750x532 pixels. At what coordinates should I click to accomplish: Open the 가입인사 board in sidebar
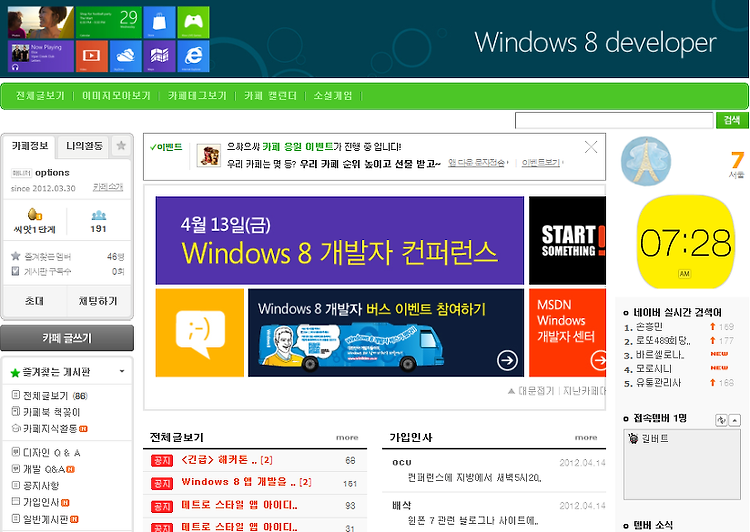(x=41, y=502)
